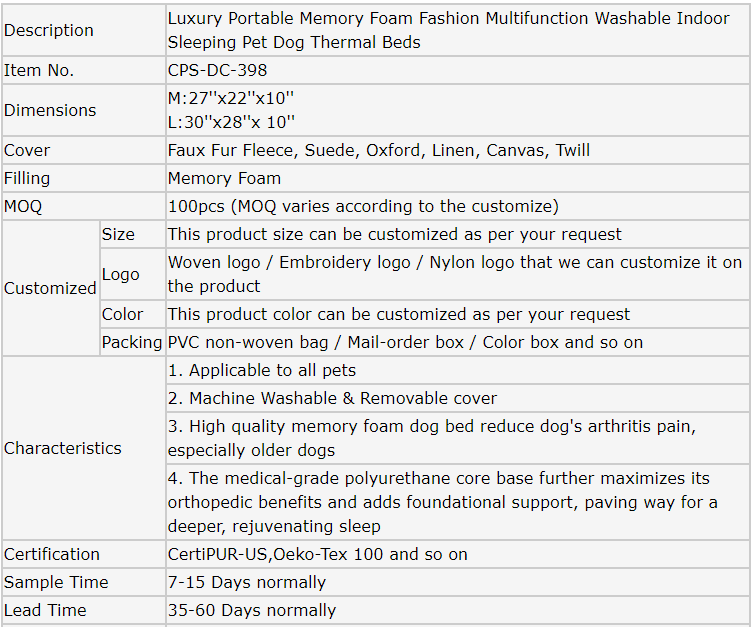Click the Size sub-label cell
The width and height of the screenshot is (755, 627).
pos(118,234)
